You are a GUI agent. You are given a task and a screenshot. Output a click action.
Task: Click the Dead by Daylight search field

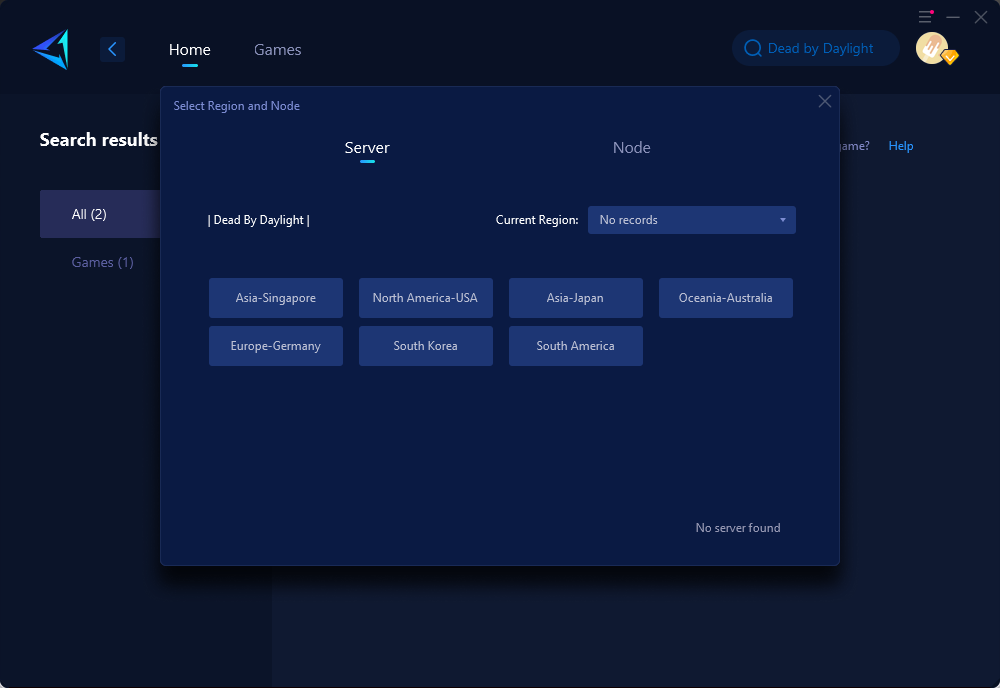(x=820, y=49)
